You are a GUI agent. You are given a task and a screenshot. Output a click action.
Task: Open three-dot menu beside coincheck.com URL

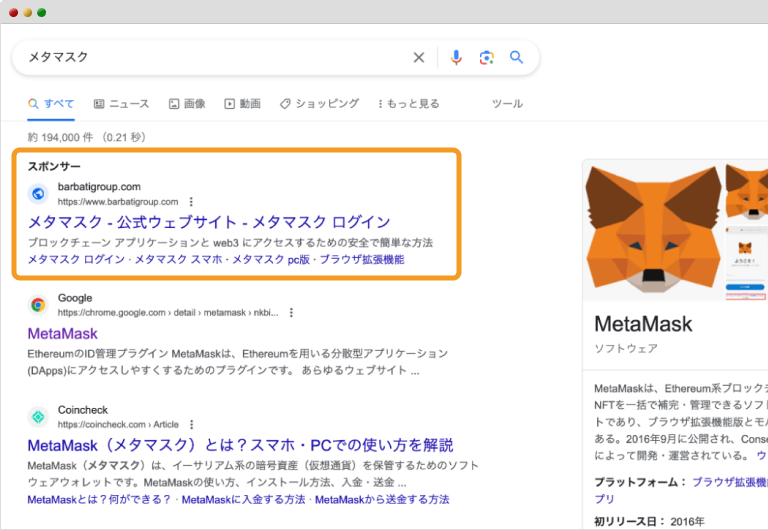tap(192, 424)
